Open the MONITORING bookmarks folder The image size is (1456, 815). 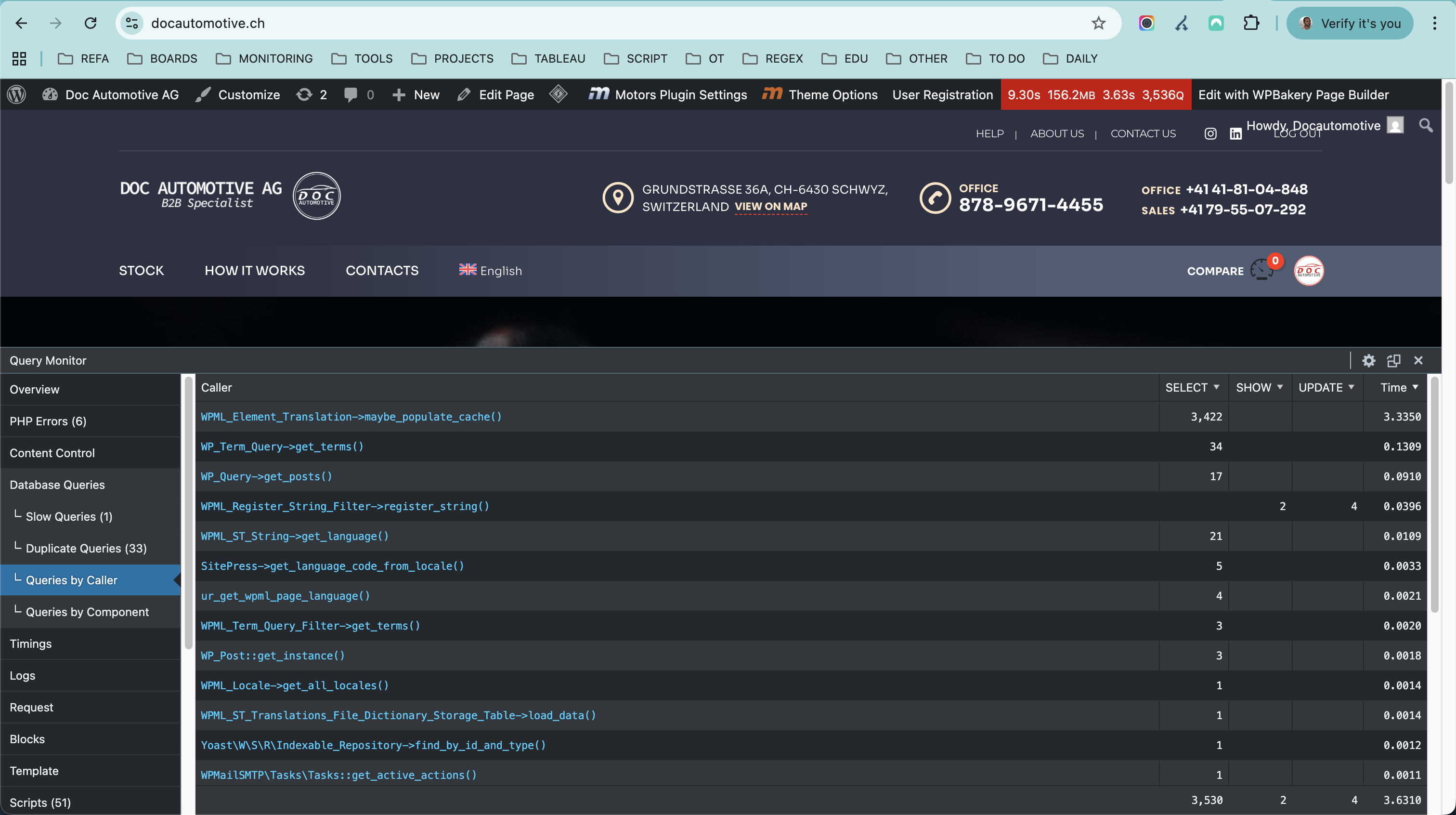point(264,58)
